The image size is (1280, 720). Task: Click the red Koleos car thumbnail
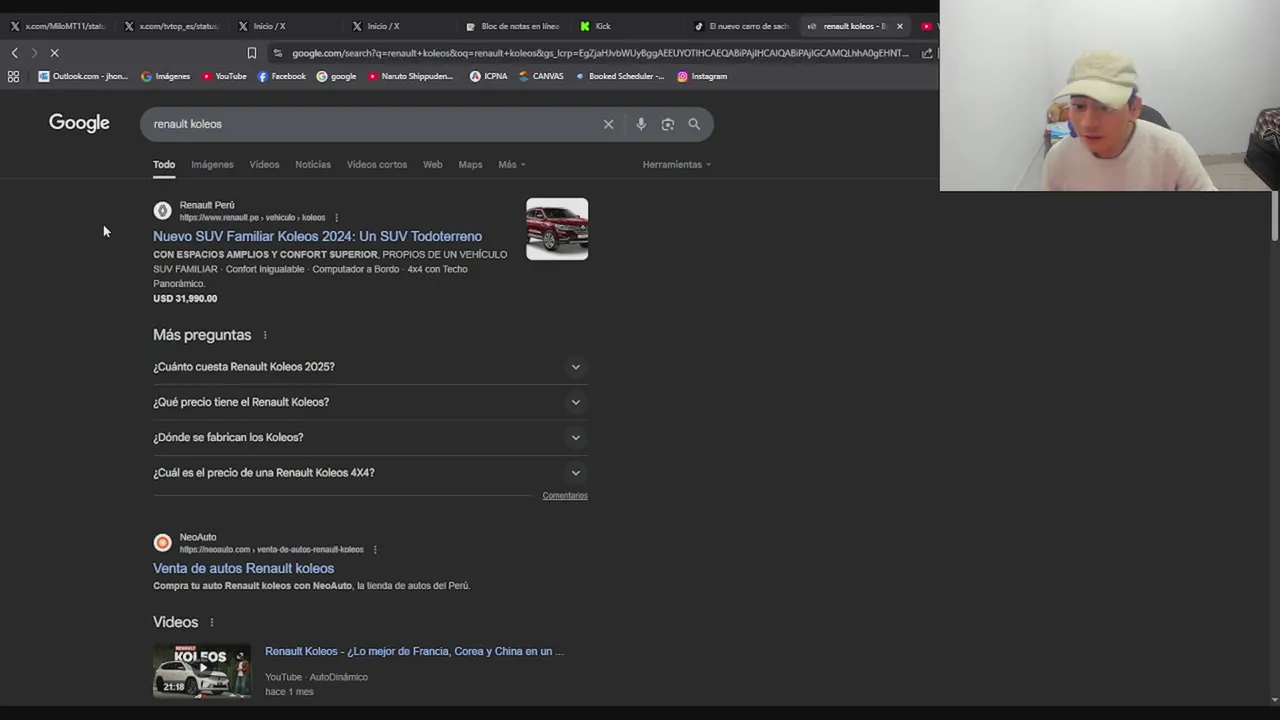coord(557,229)
